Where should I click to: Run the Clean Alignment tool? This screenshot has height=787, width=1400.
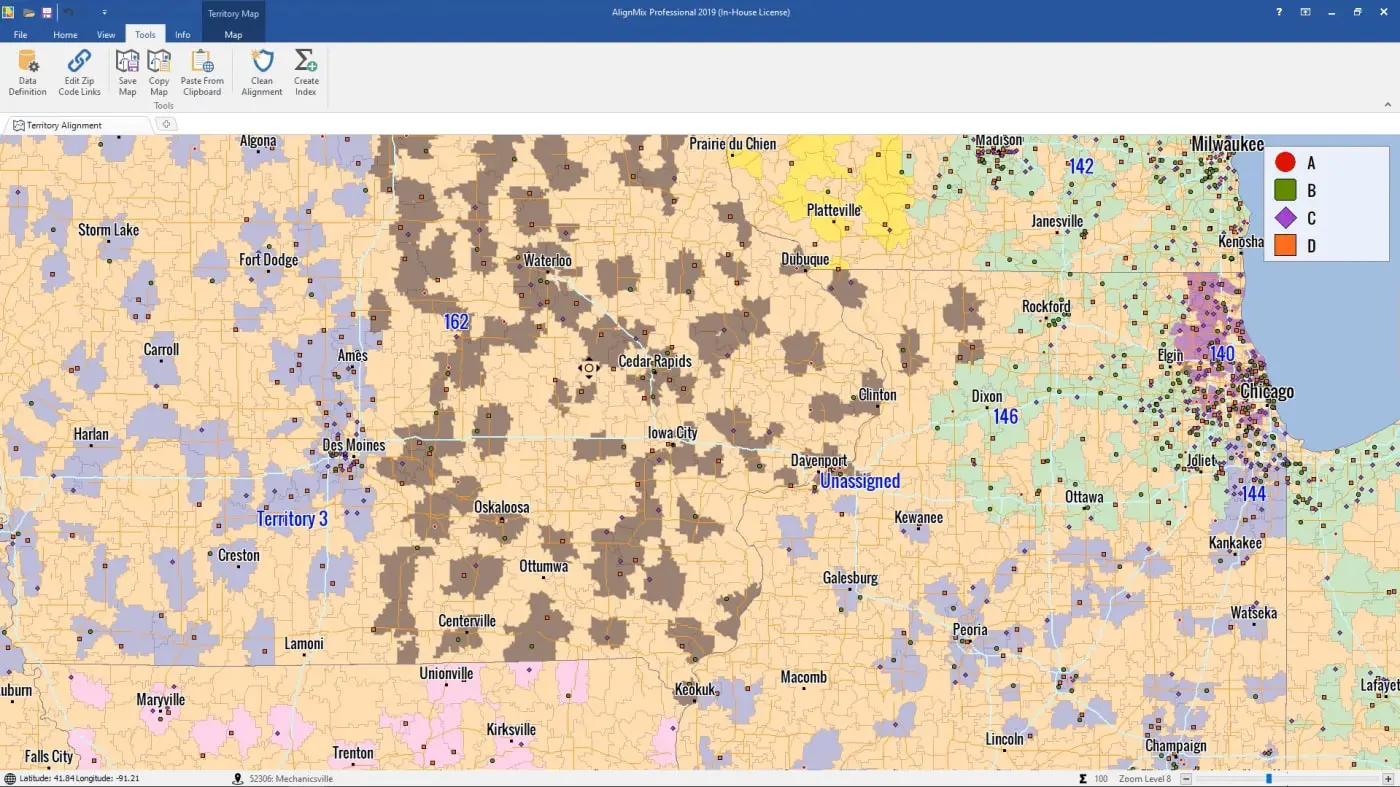262,73
